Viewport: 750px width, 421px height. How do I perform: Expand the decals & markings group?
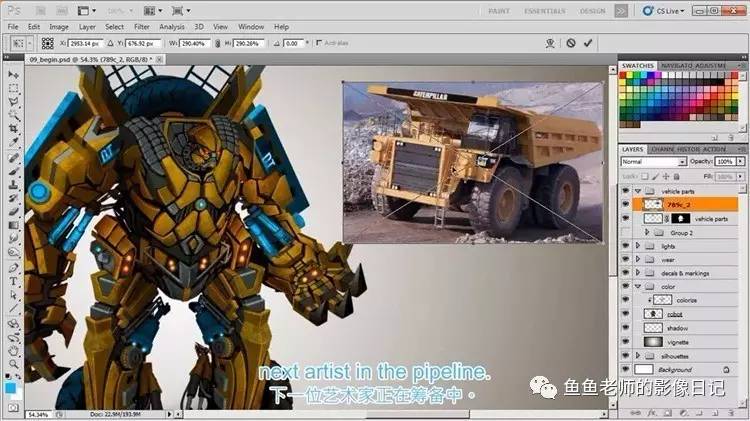[x=638, y=273]
